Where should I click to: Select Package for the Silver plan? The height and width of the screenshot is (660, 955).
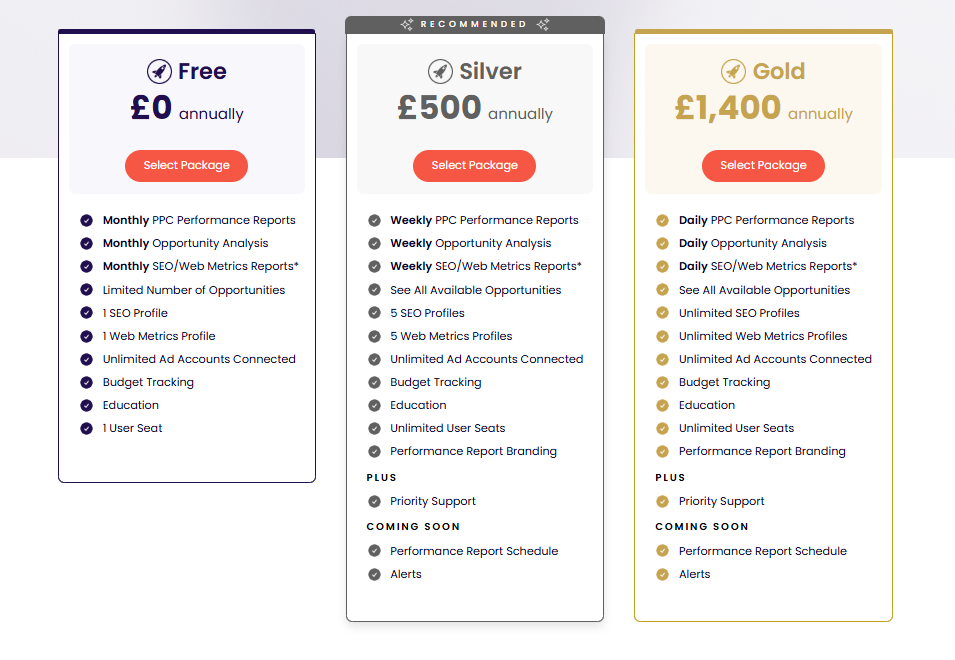474,166
